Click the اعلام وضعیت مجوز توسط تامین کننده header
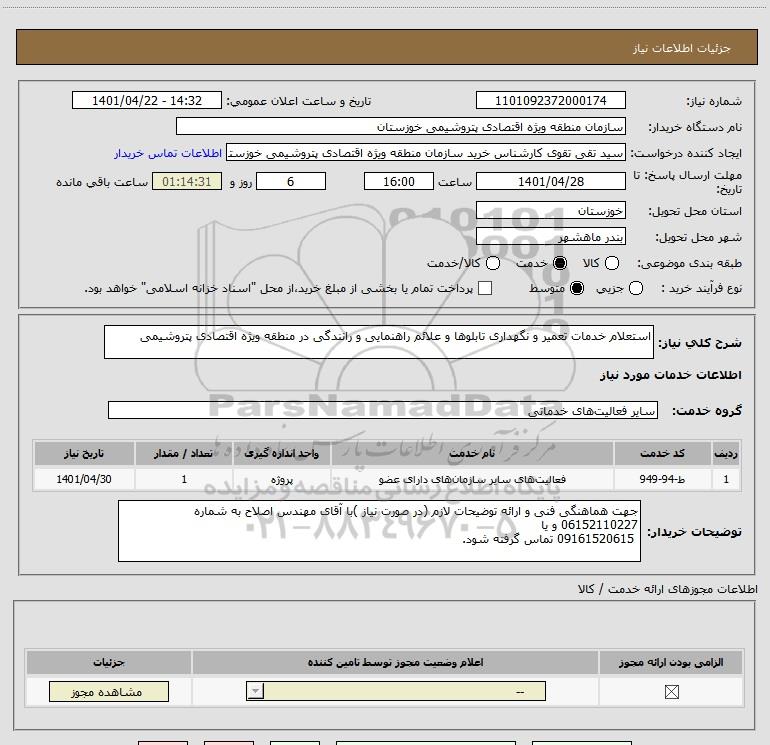Image resolution: width=770 pixels, height=745 pixels. pyautogui.click(x=395, y=662)
